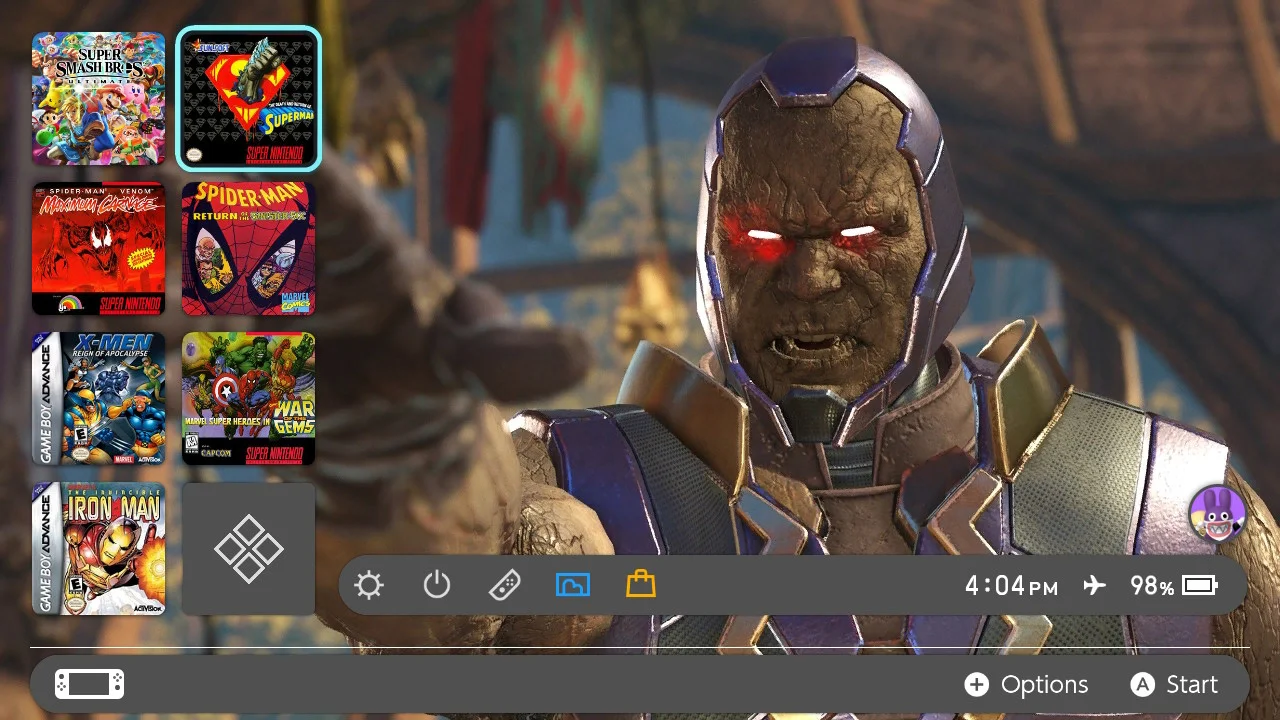Select the All Software grid tile
The image size is (1280, 720).
[x=249, y=549]
